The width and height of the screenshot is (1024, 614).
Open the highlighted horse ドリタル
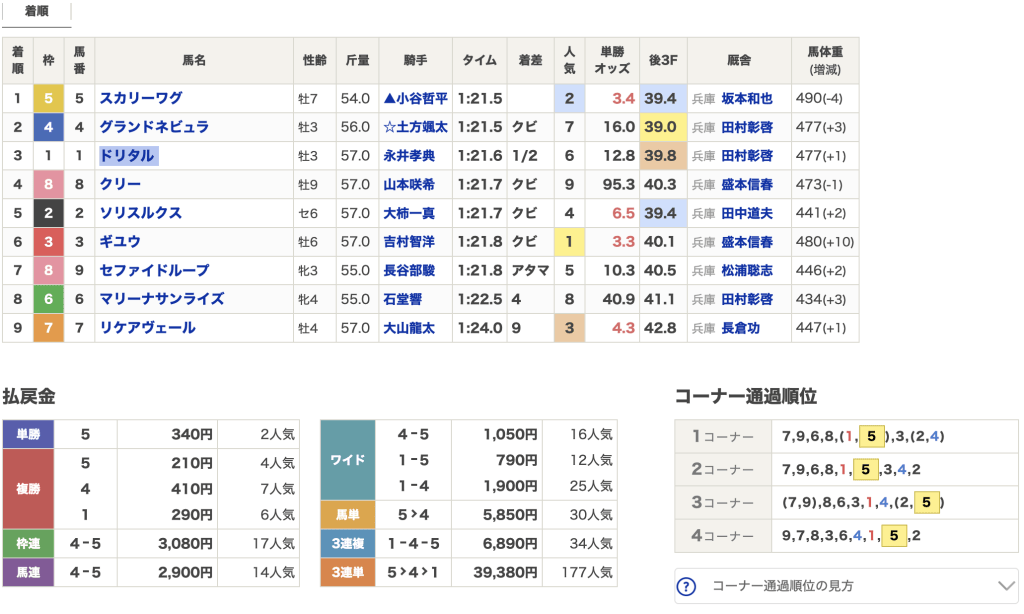pos(128,156)
